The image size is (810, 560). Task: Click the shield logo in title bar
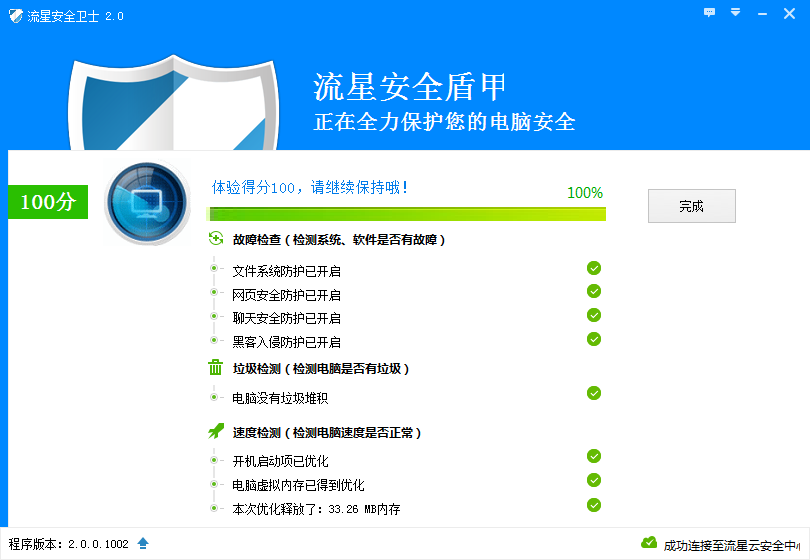16,16
